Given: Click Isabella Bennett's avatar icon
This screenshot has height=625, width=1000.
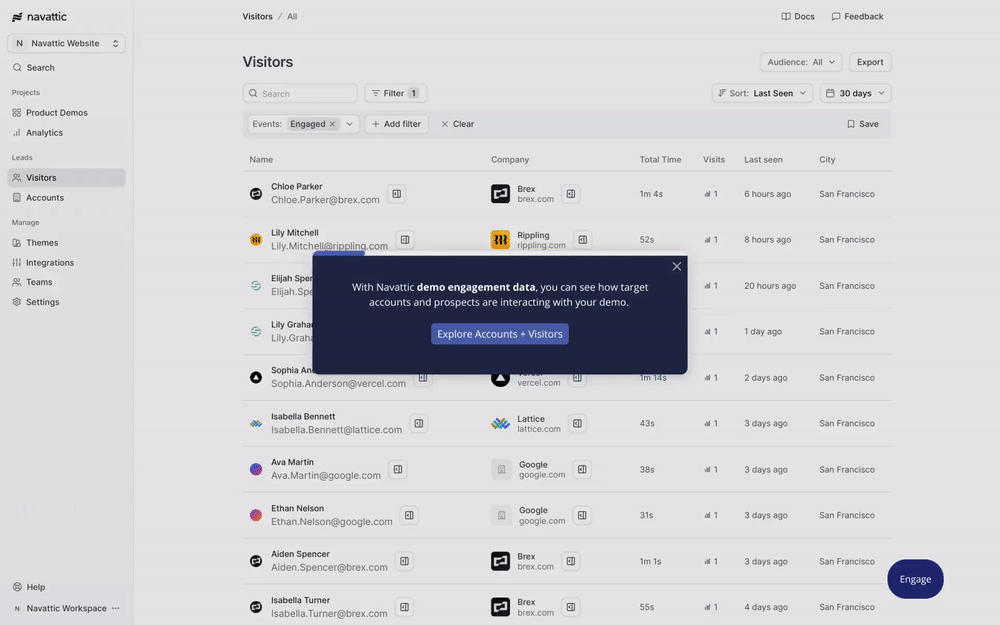Looking at the screenshot, I should (256, 423).
